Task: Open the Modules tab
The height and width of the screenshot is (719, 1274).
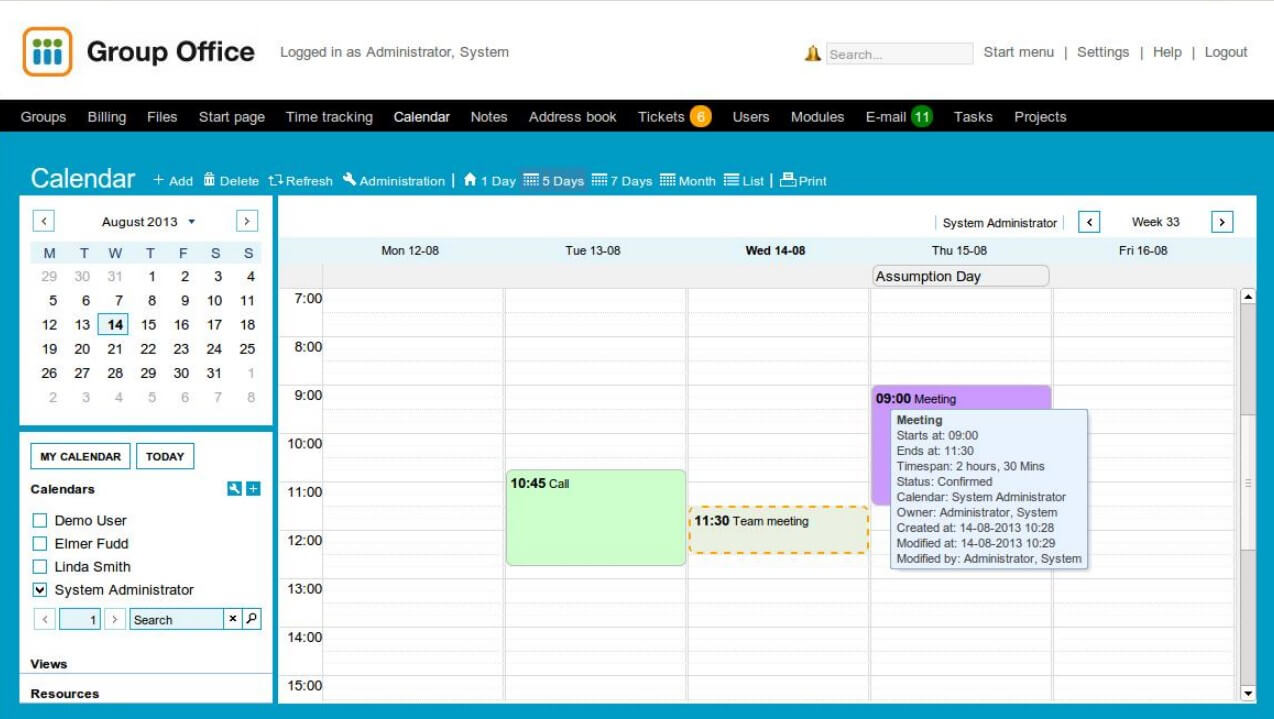Action: click(817, 117)
